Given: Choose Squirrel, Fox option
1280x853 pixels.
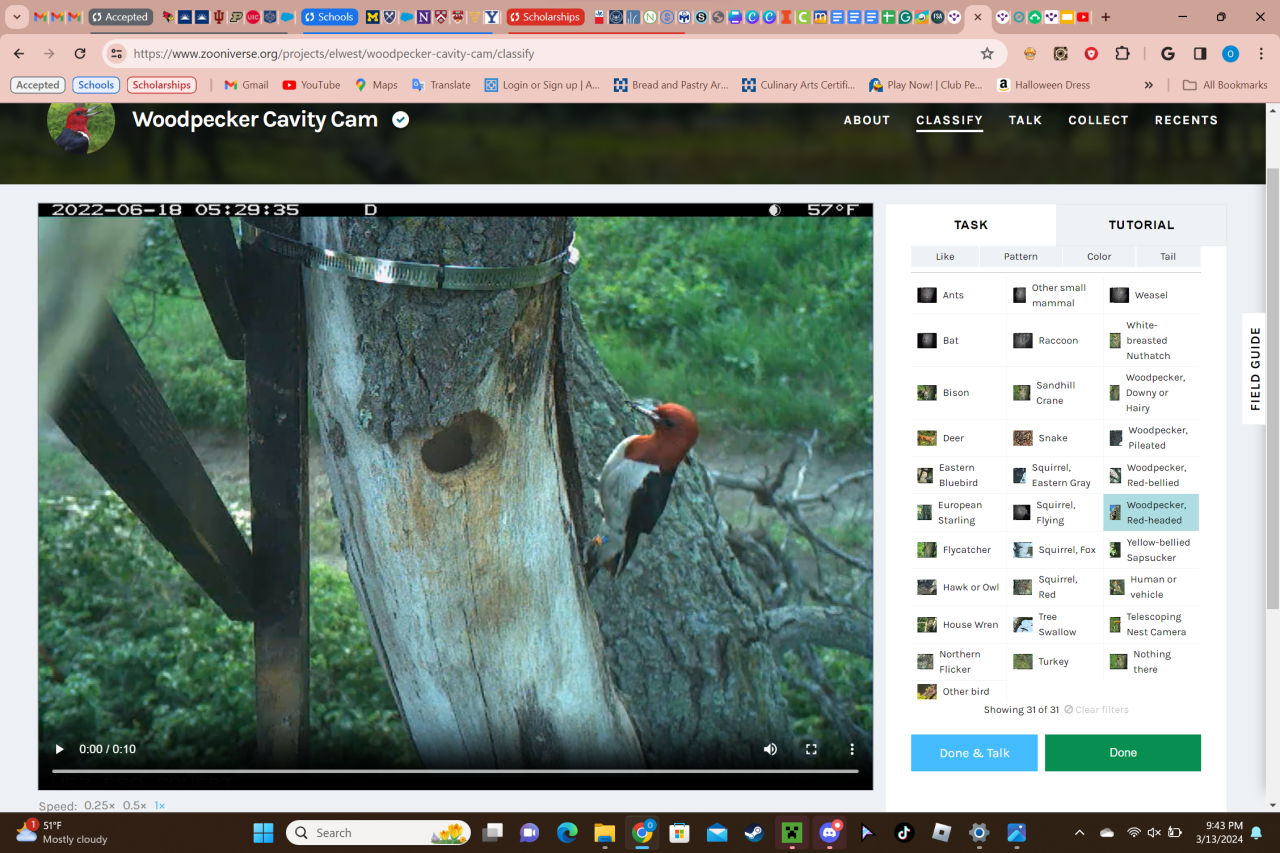Looking at the screenshot, I should tap(1055, 550).
